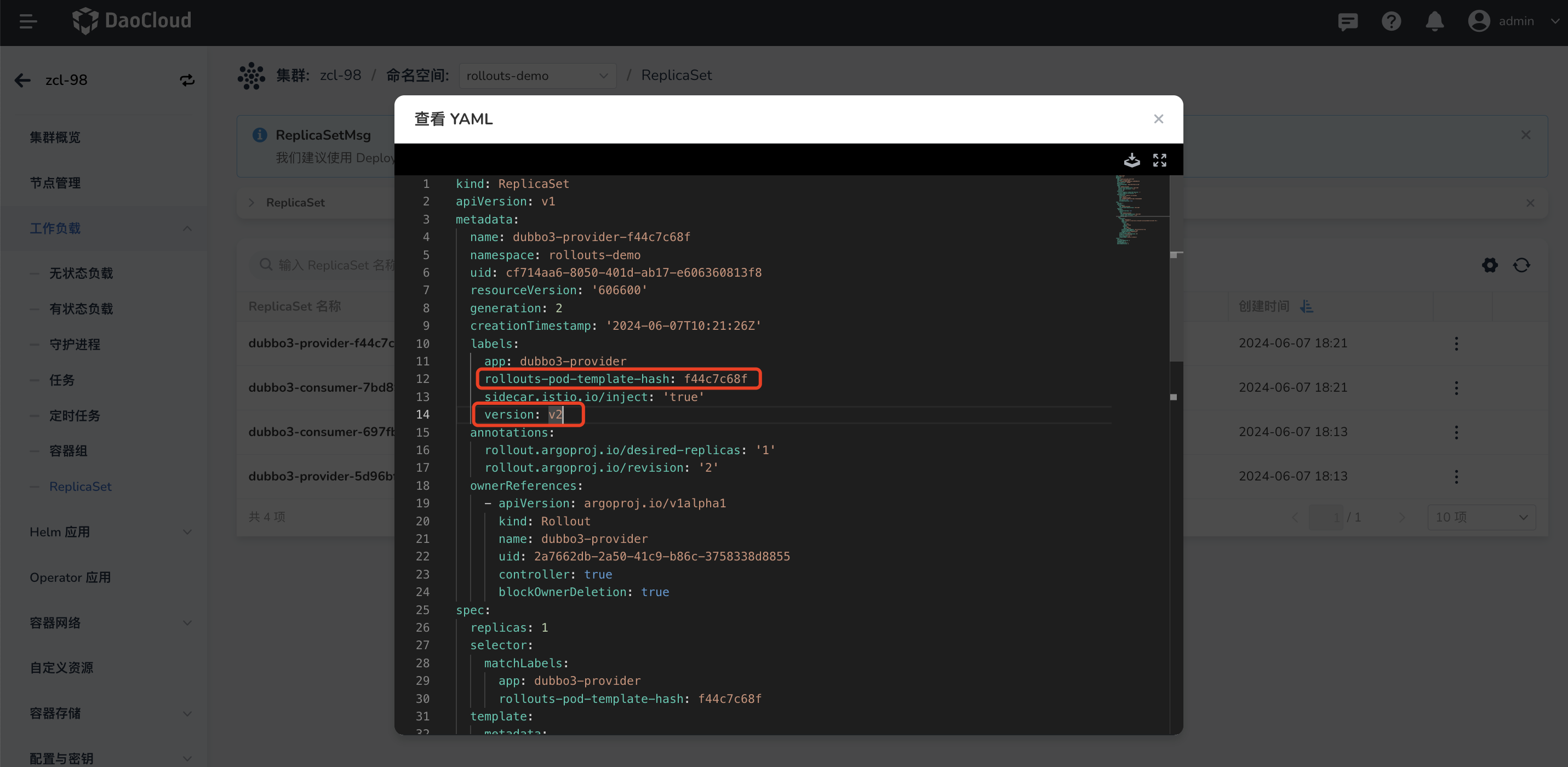Click the close button on YAML dialog
Screen dimensions: 1568x767
pyautogui.click(x=1159, y=118)
